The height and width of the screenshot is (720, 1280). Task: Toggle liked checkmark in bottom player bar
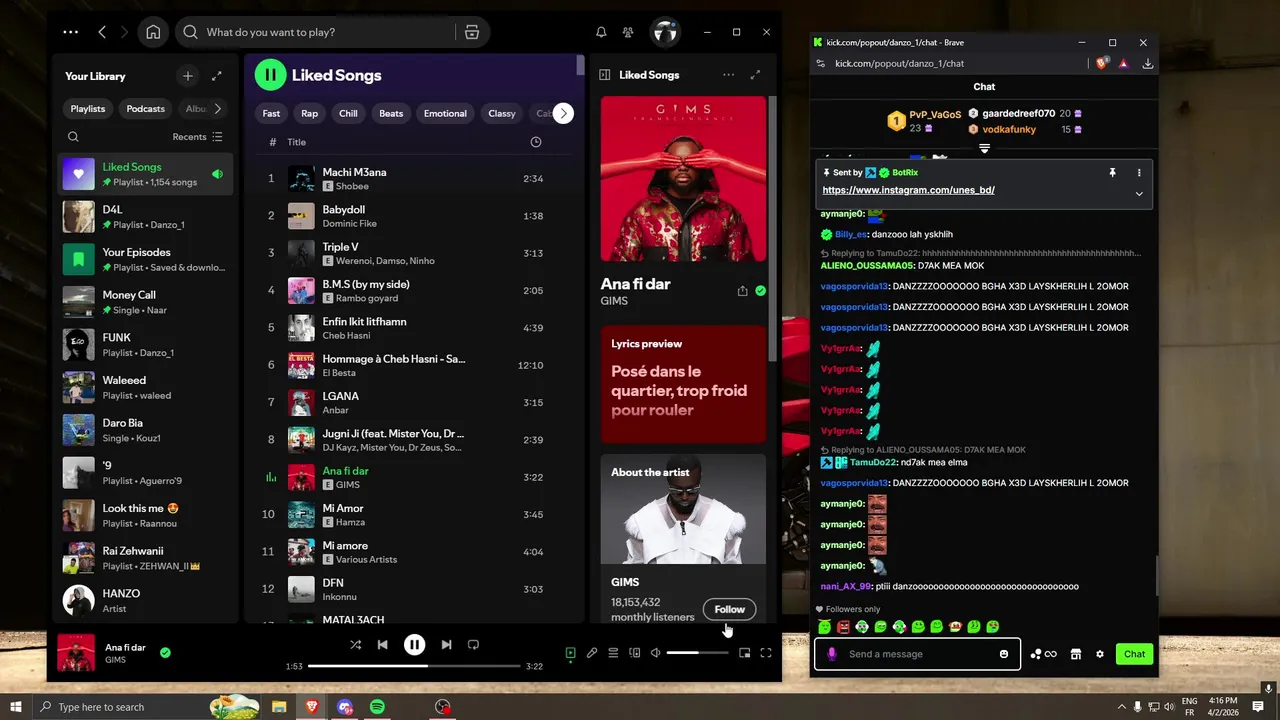tap(165, 653)
